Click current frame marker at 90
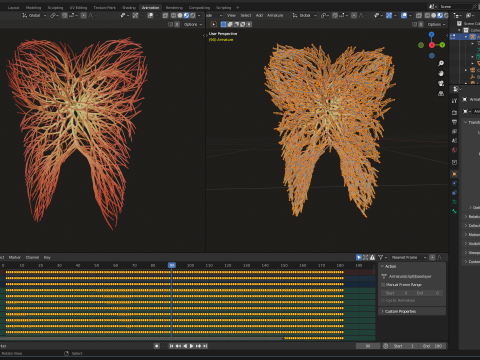Screen dimensions: 480x360 (x=172, y=265)
